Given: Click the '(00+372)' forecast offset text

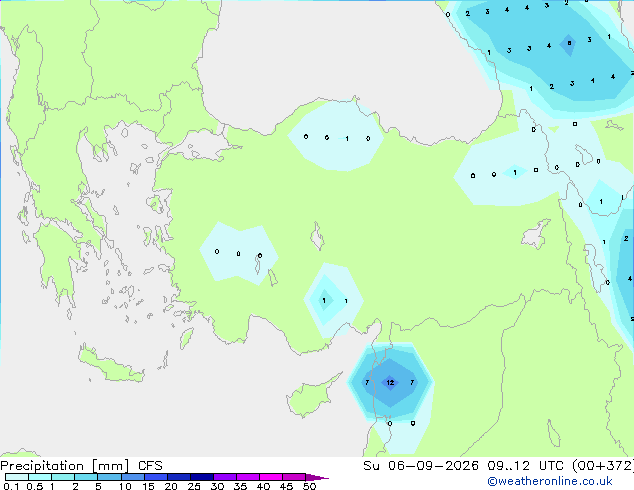Looking at the screenshot, I should click(602, 466).
